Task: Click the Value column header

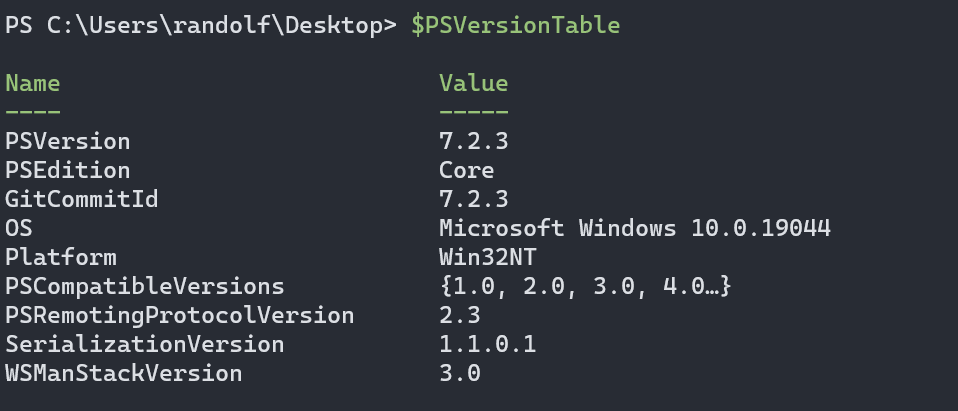Action: [x=474, y=83]
